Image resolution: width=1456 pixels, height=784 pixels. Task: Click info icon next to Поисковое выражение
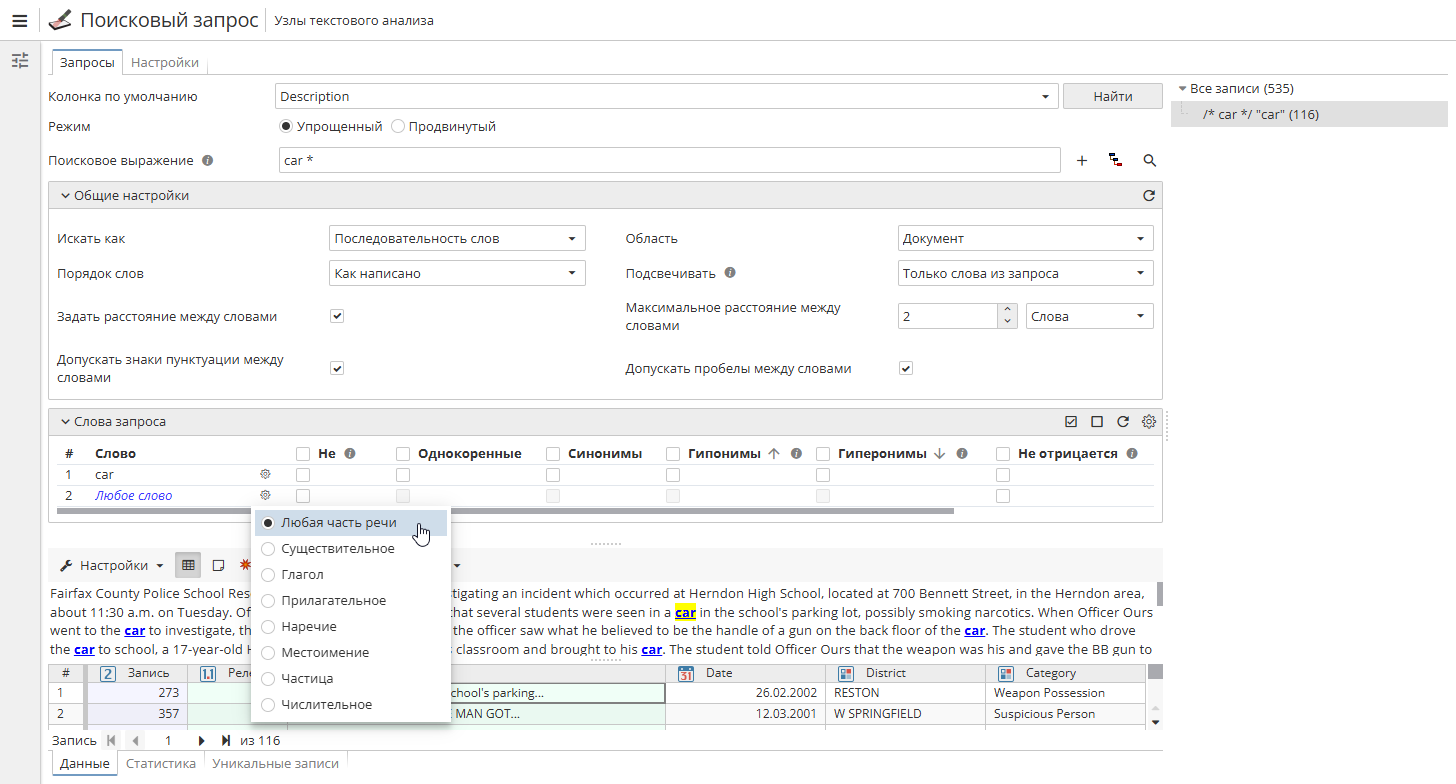tap(208, 160)
